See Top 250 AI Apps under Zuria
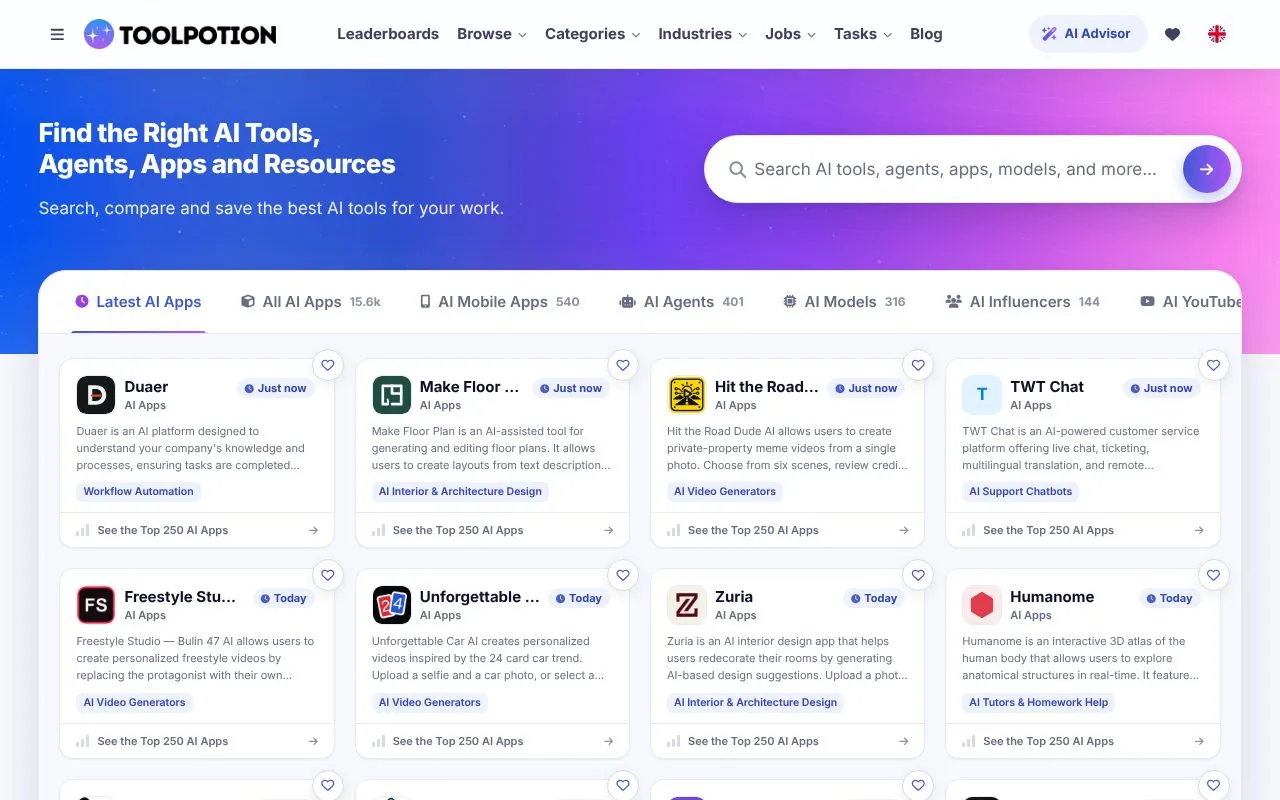The image size is (1280, 800). pos(788,741)
